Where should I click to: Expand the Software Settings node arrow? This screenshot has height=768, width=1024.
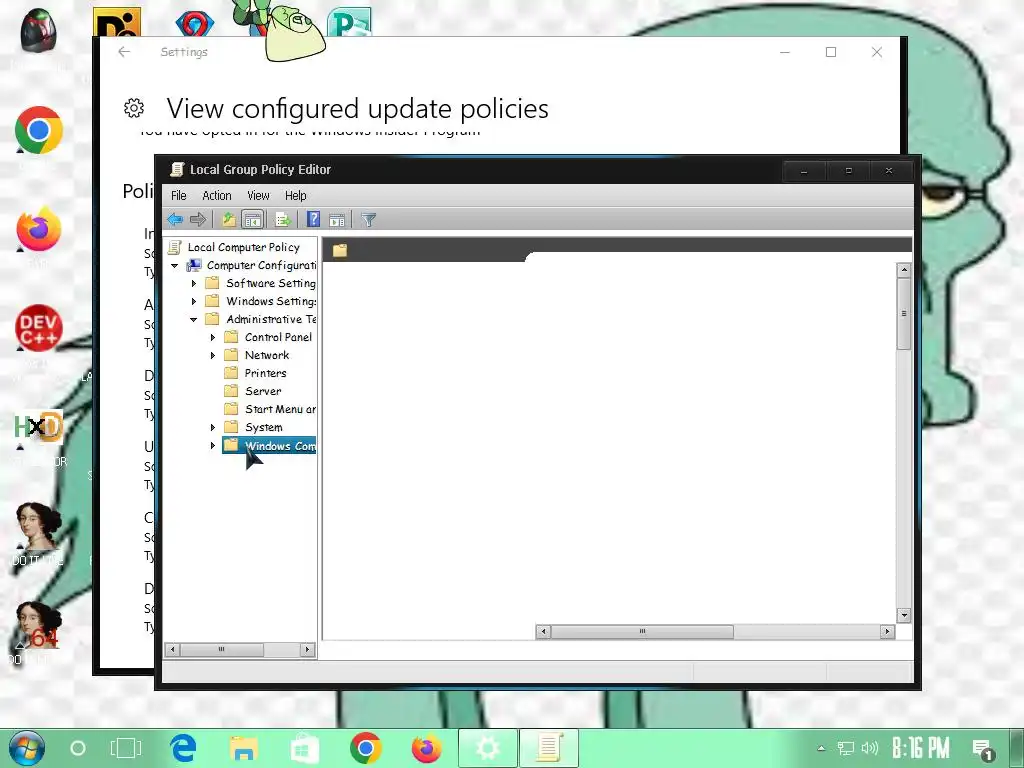click(193, 283)
